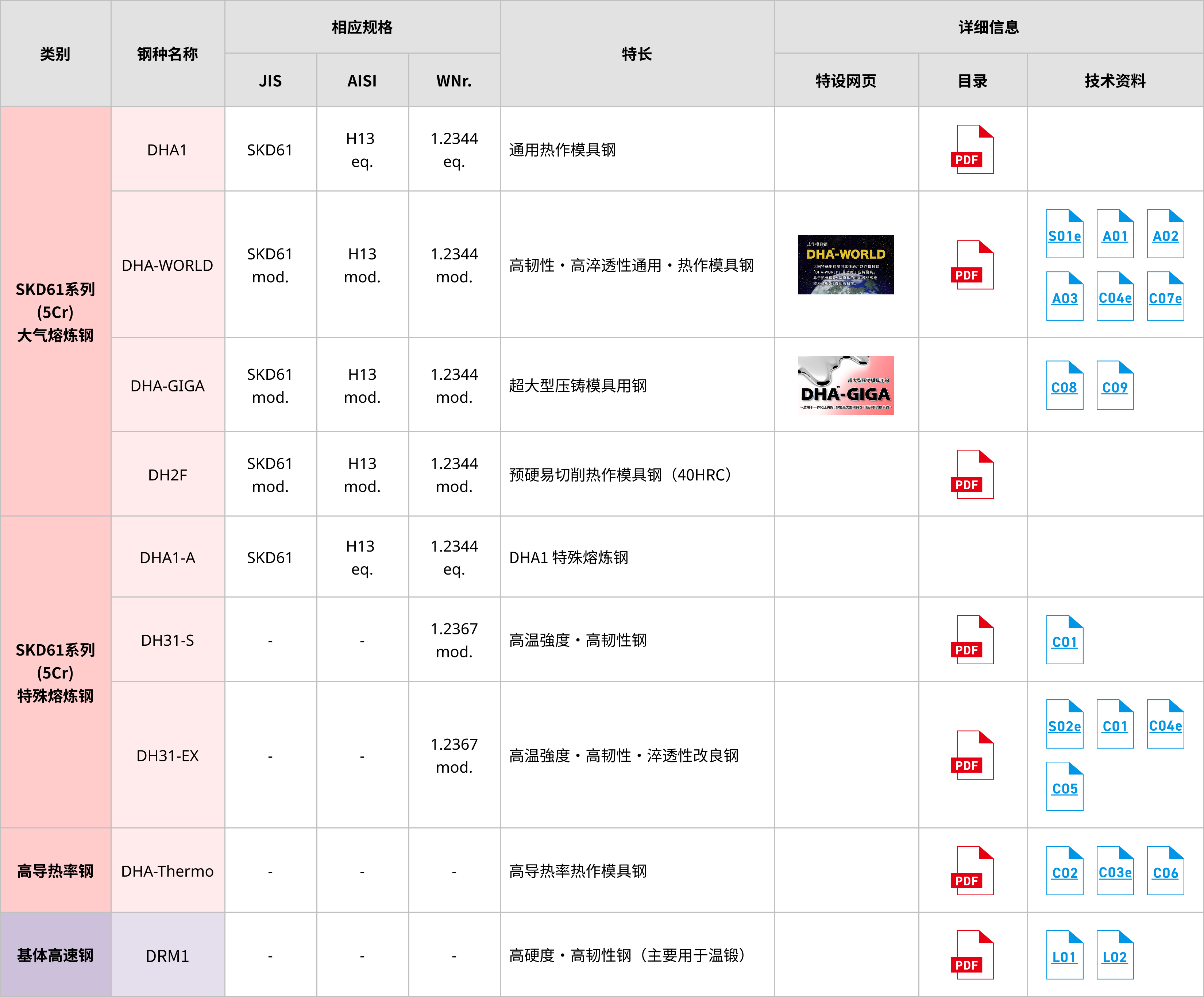Open technical document C06
This screenshot has height=997, width=1204.
click(x=1165, y=871)
